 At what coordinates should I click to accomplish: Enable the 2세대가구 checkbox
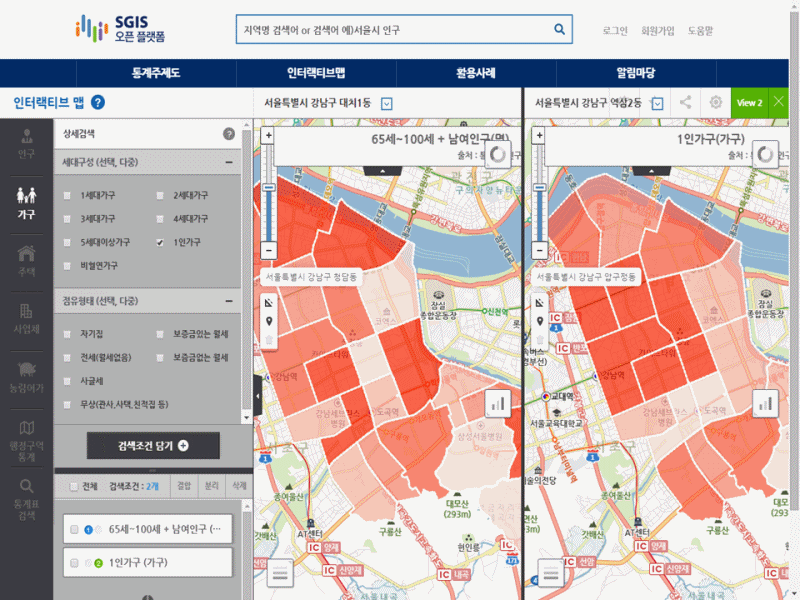(x=160, y=195)
